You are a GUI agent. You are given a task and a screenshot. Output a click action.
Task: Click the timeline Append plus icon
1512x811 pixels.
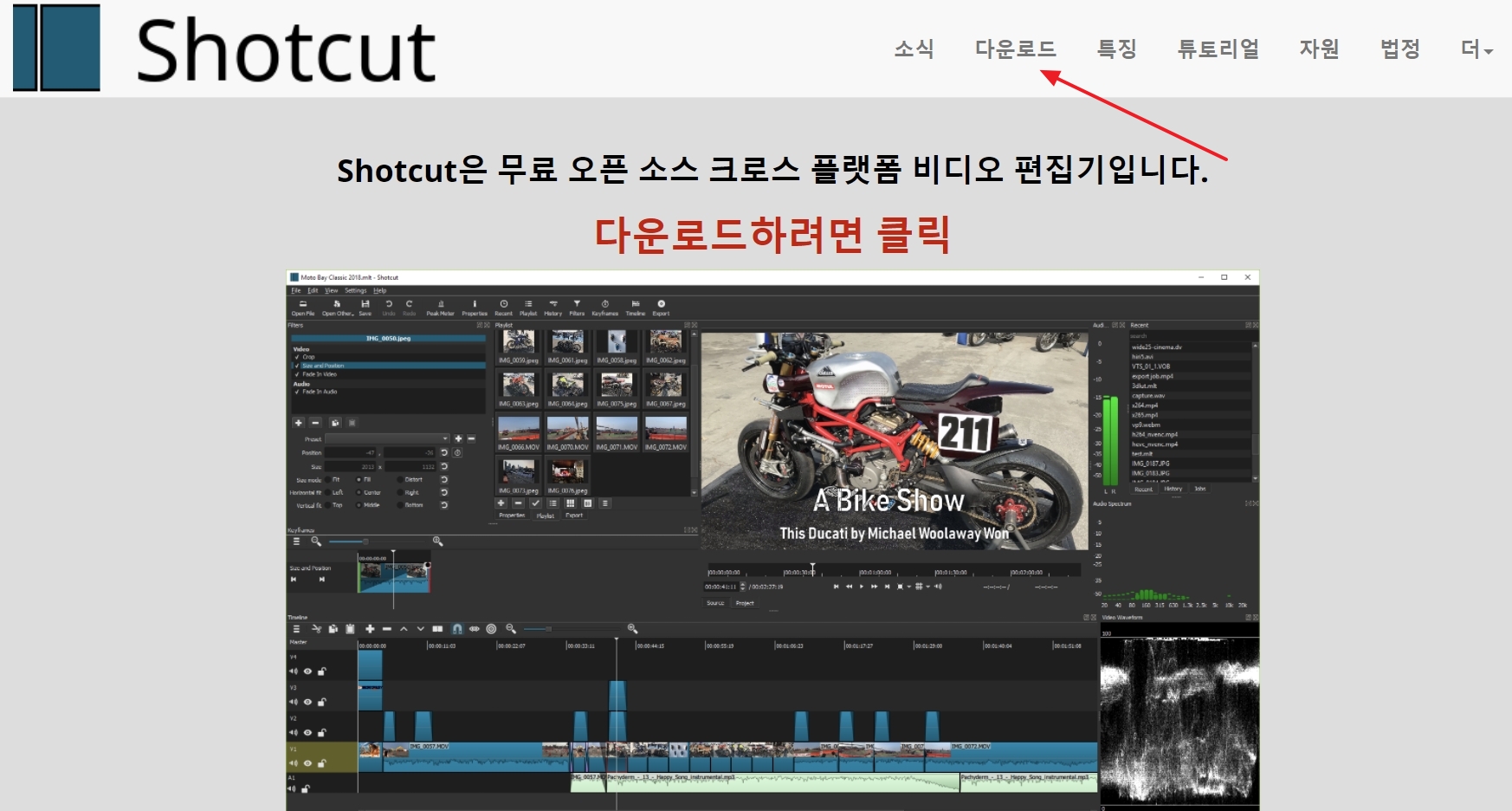[370, 629]
